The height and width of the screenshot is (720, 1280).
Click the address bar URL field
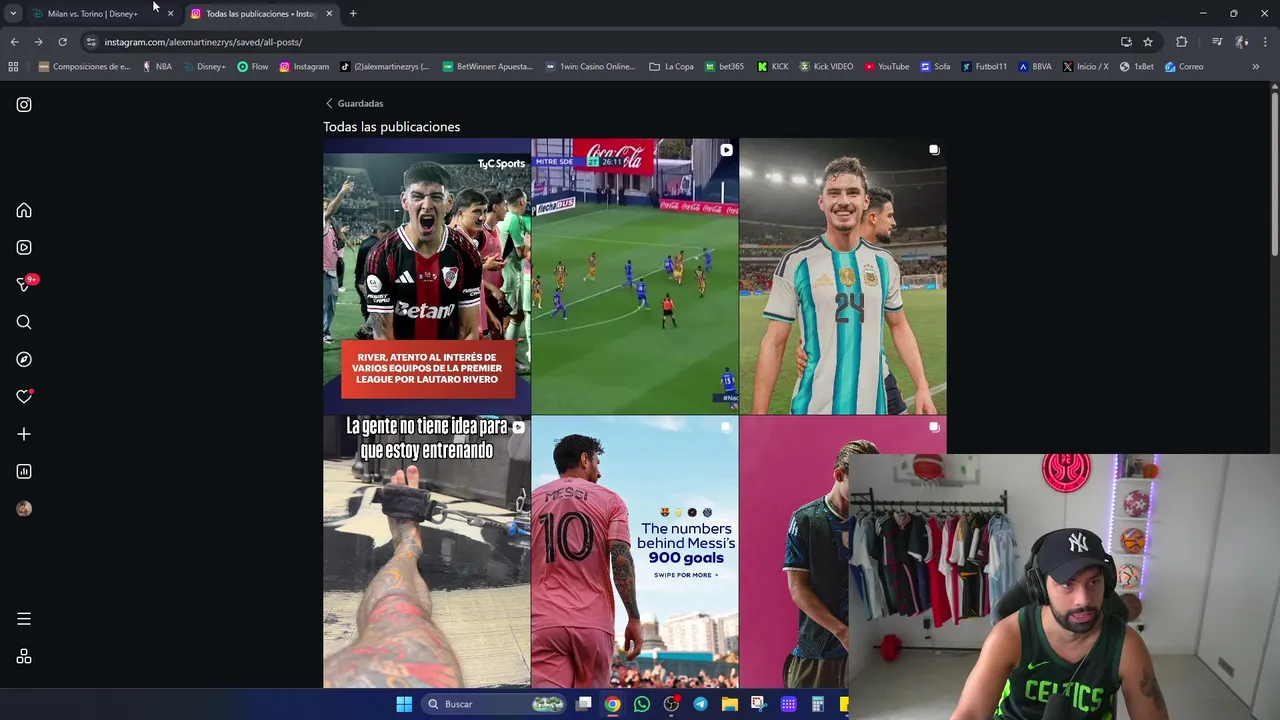click(x=600, y=42)
